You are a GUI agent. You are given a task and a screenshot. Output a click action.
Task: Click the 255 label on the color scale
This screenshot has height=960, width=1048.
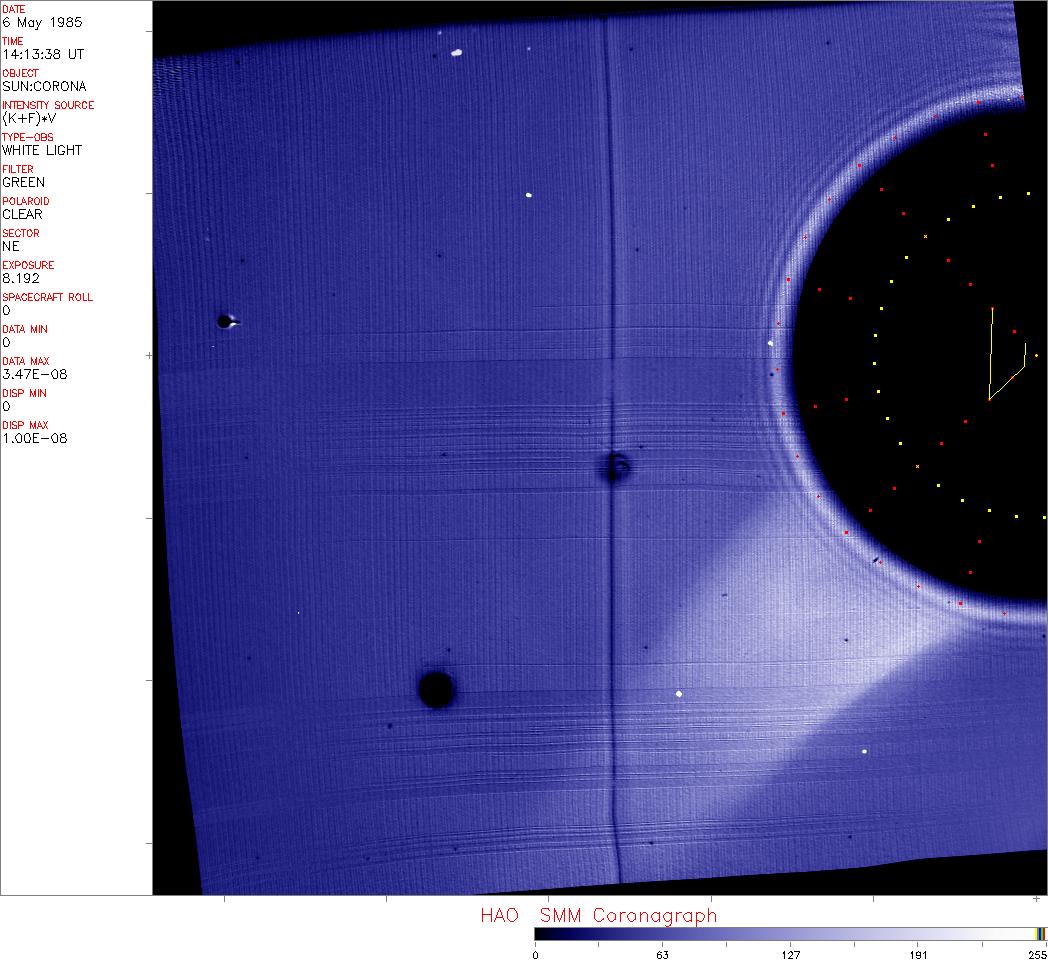1037,954
